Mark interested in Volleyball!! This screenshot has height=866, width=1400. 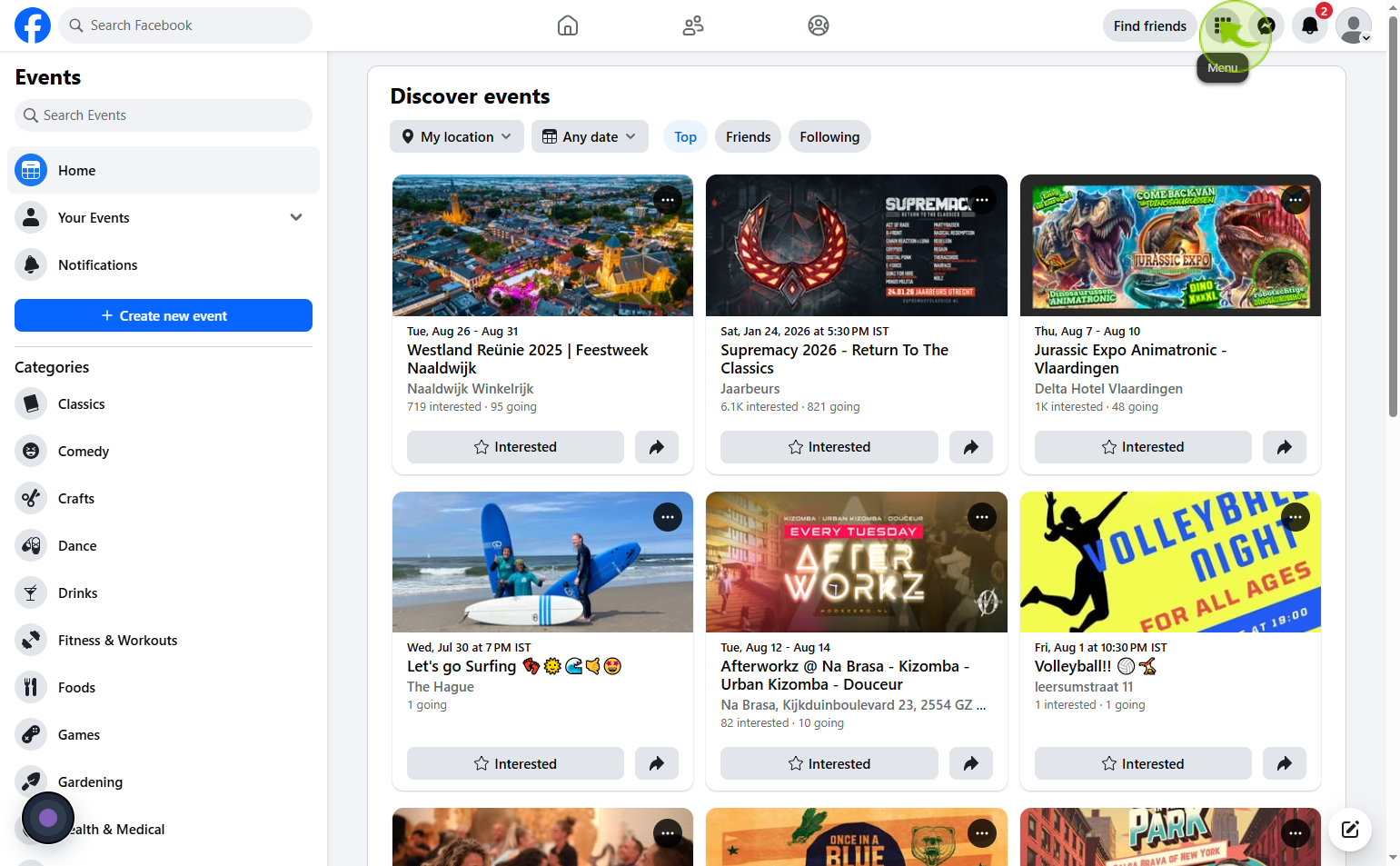[x=1143, y=763]
